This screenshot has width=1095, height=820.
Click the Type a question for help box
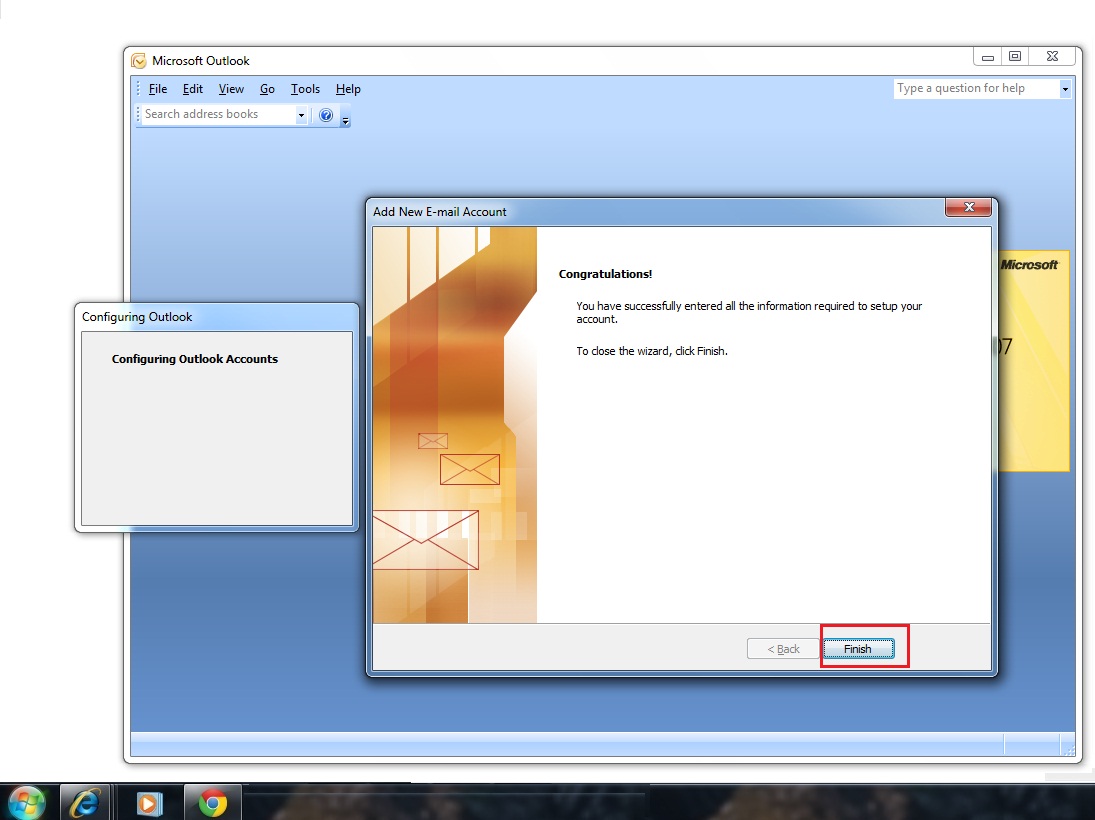pyautogui.click(x=976, y=88)
